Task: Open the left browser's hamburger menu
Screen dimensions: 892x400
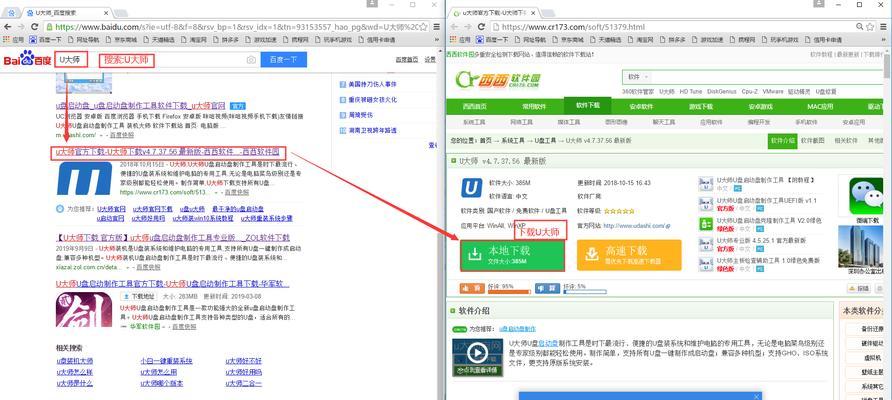Action: click(x=437, y=27)
